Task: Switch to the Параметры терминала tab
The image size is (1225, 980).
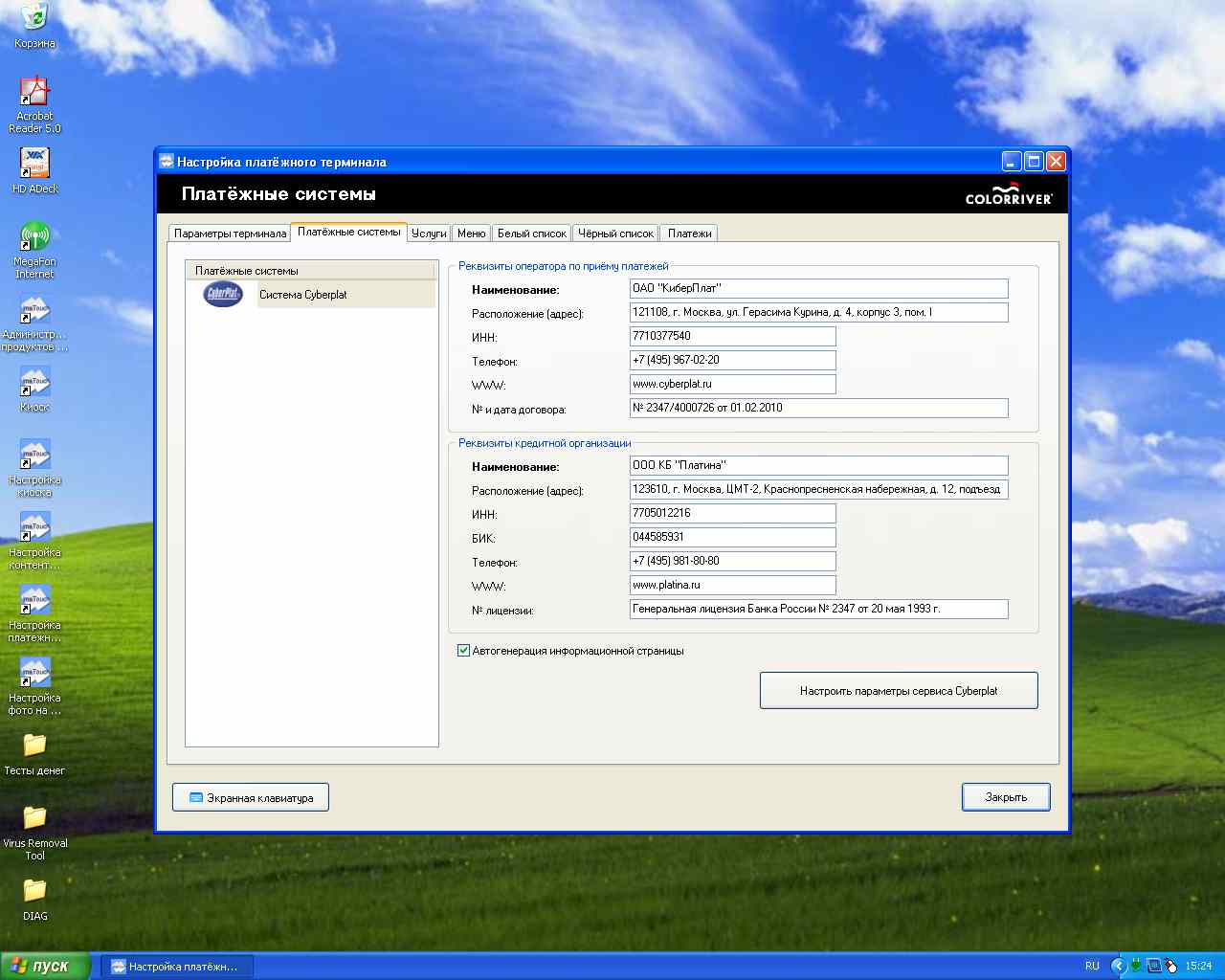Action: (230, 234)
